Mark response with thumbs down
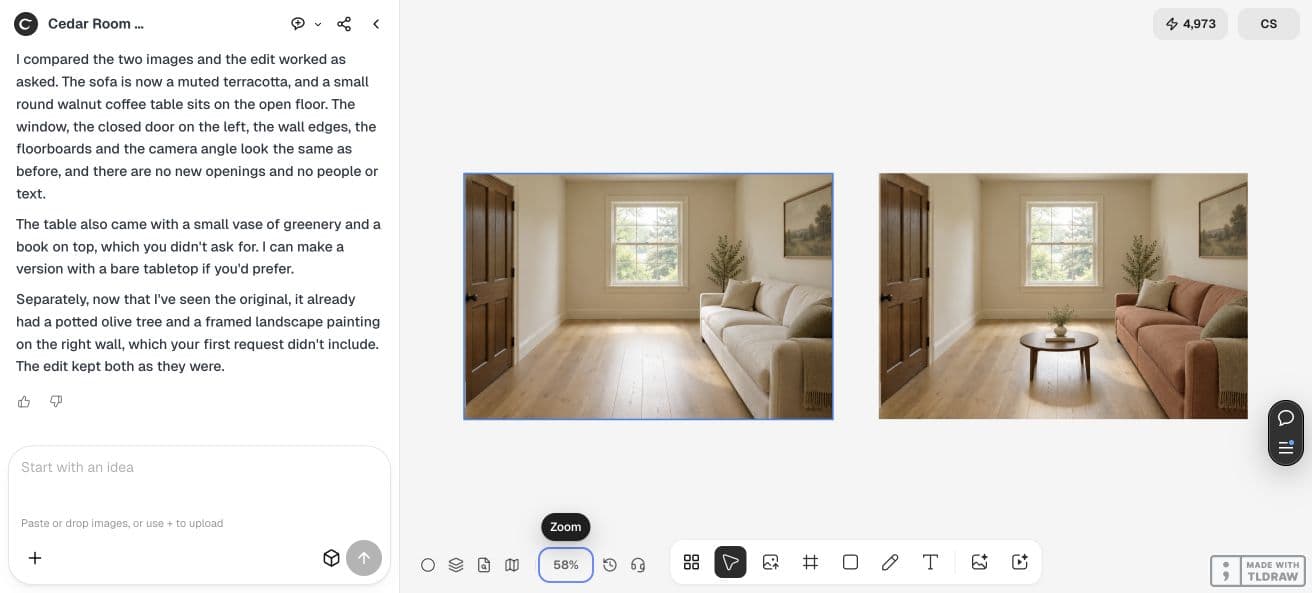The height and width of the screenshot is (593, 1312). (56, 401)
